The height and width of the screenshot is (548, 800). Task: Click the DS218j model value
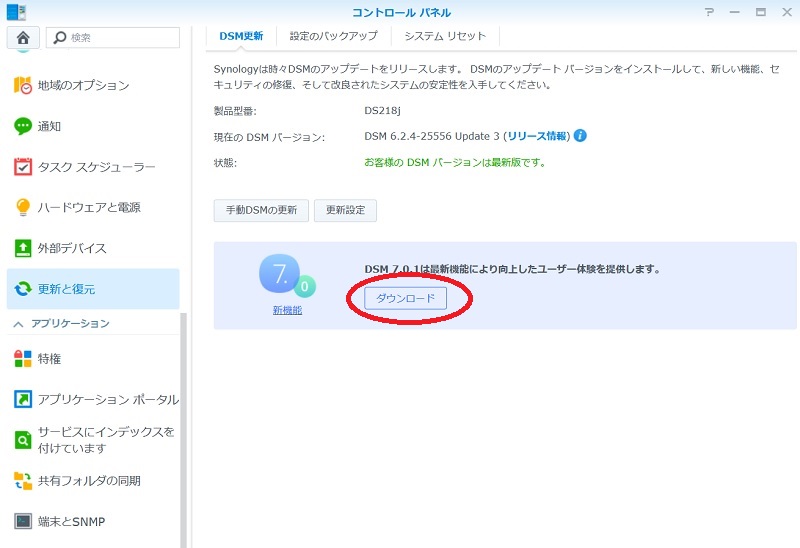(x=382, y=111)
